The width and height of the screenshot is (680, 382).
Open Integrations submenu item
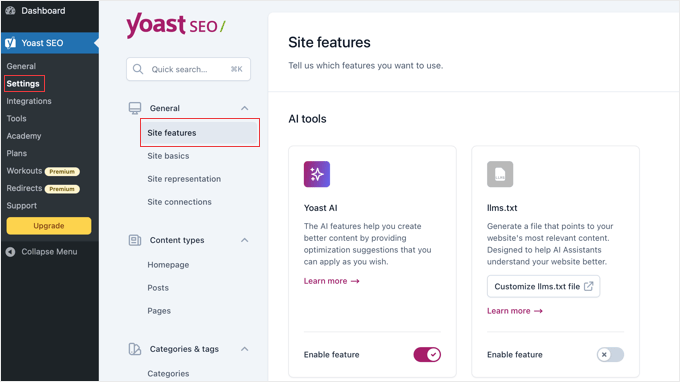(x=29, y=101)
